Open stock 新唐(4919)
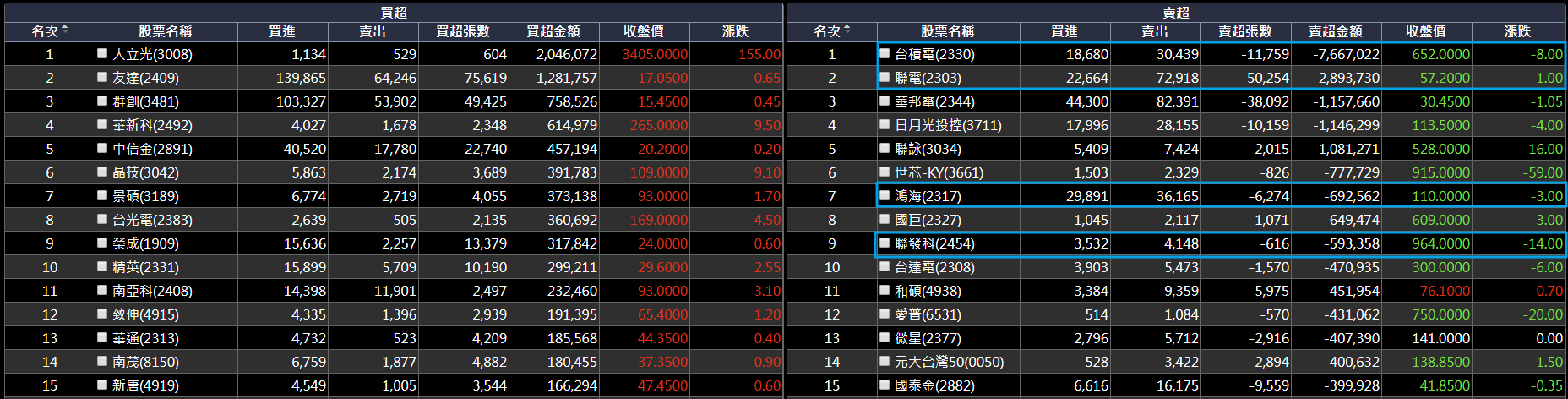 (145, 385)
